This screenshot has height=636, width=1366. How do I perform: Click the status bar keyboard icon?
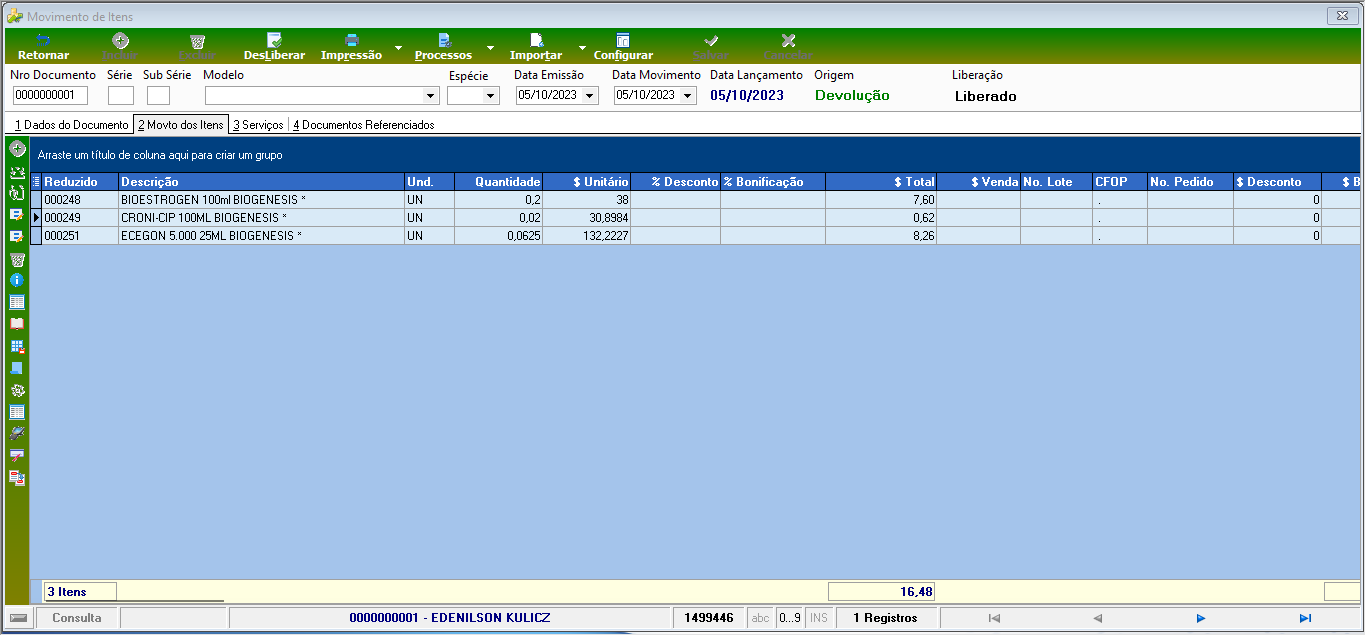tap(18, 618)
